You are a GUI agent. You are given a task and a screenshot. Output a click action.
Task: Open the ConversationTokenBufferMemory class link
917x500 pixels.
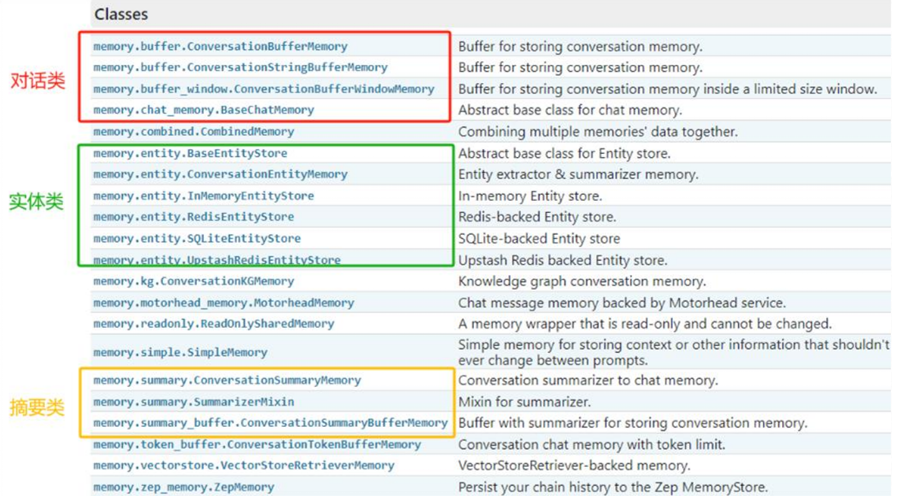click(257, 445)
